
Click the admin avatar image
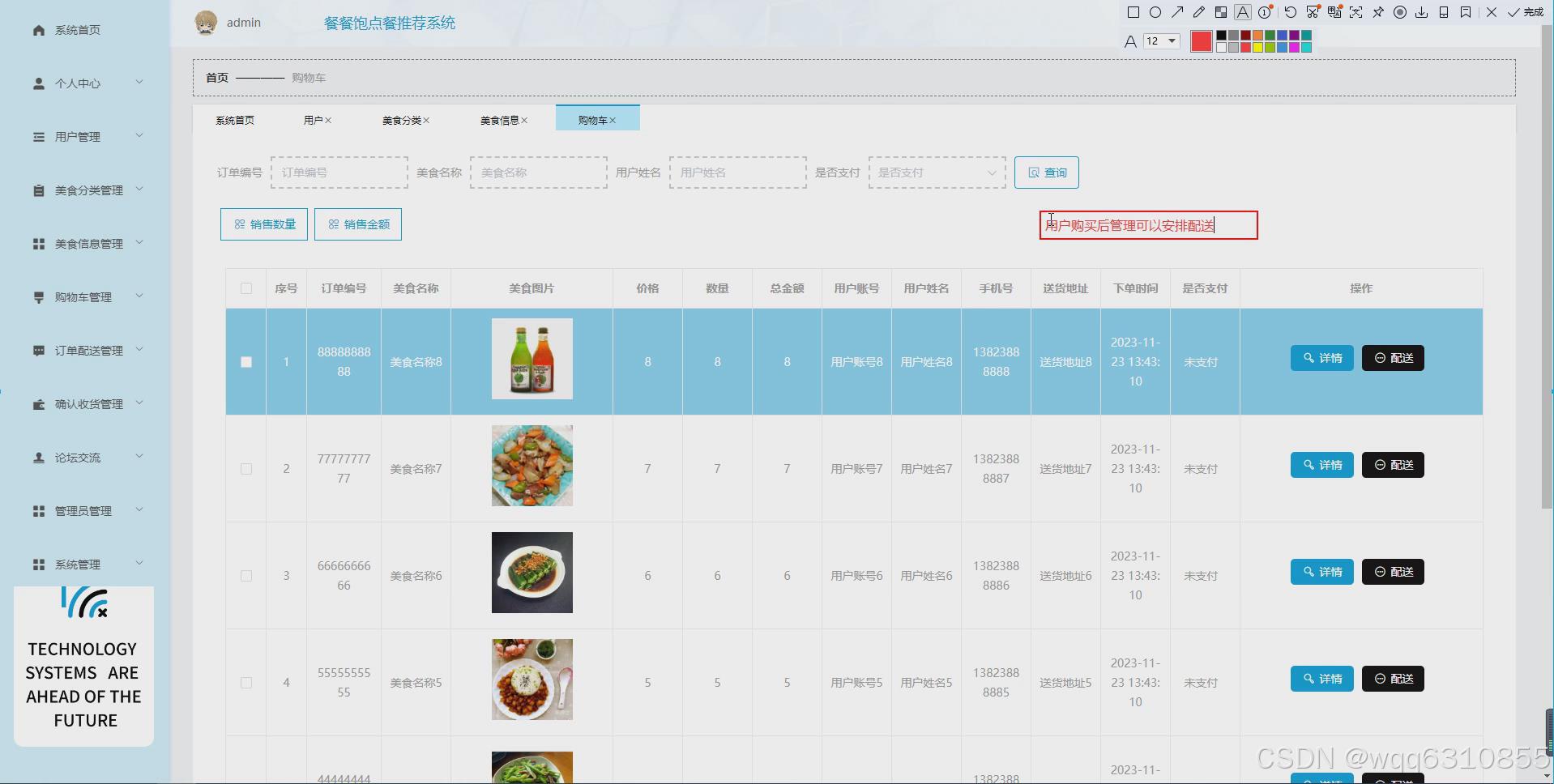click(206, 23)
